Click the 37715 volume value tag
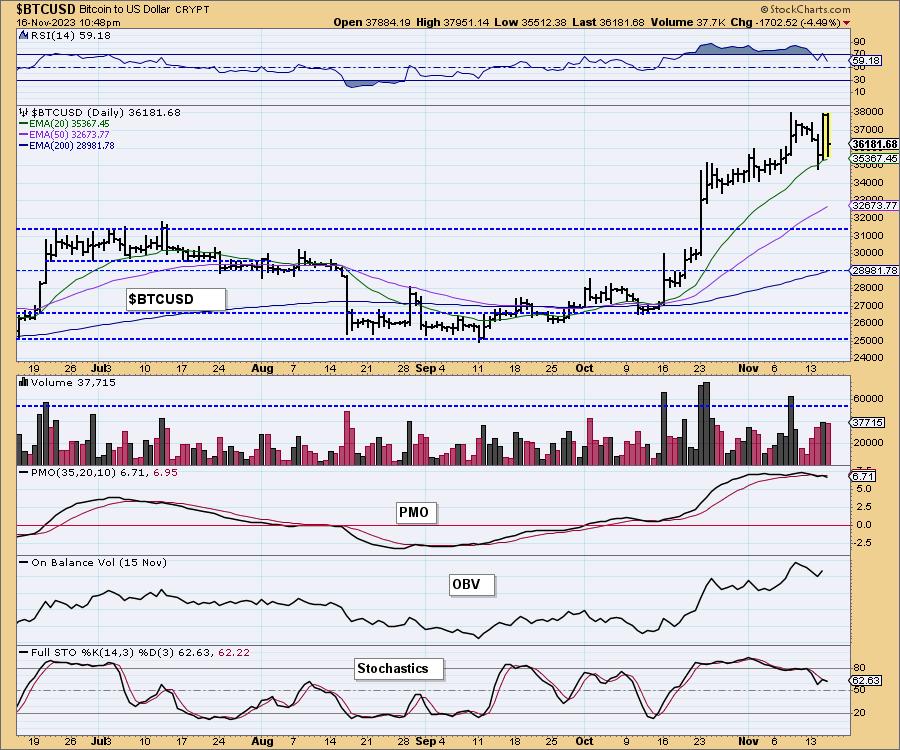The width and height of the screenshot is (900, 750). click(x=867, y=422)
